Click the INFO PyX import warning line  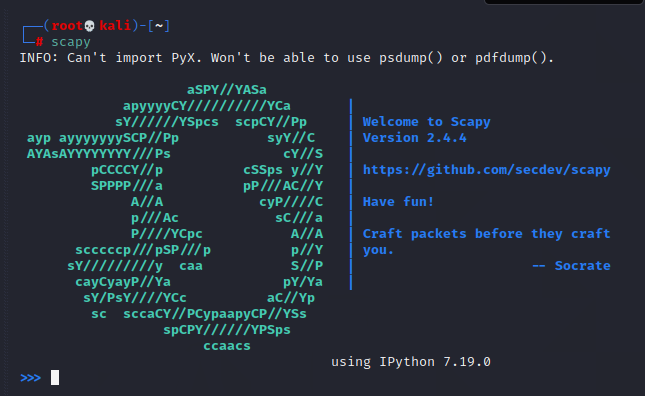(x=287, y=58)
